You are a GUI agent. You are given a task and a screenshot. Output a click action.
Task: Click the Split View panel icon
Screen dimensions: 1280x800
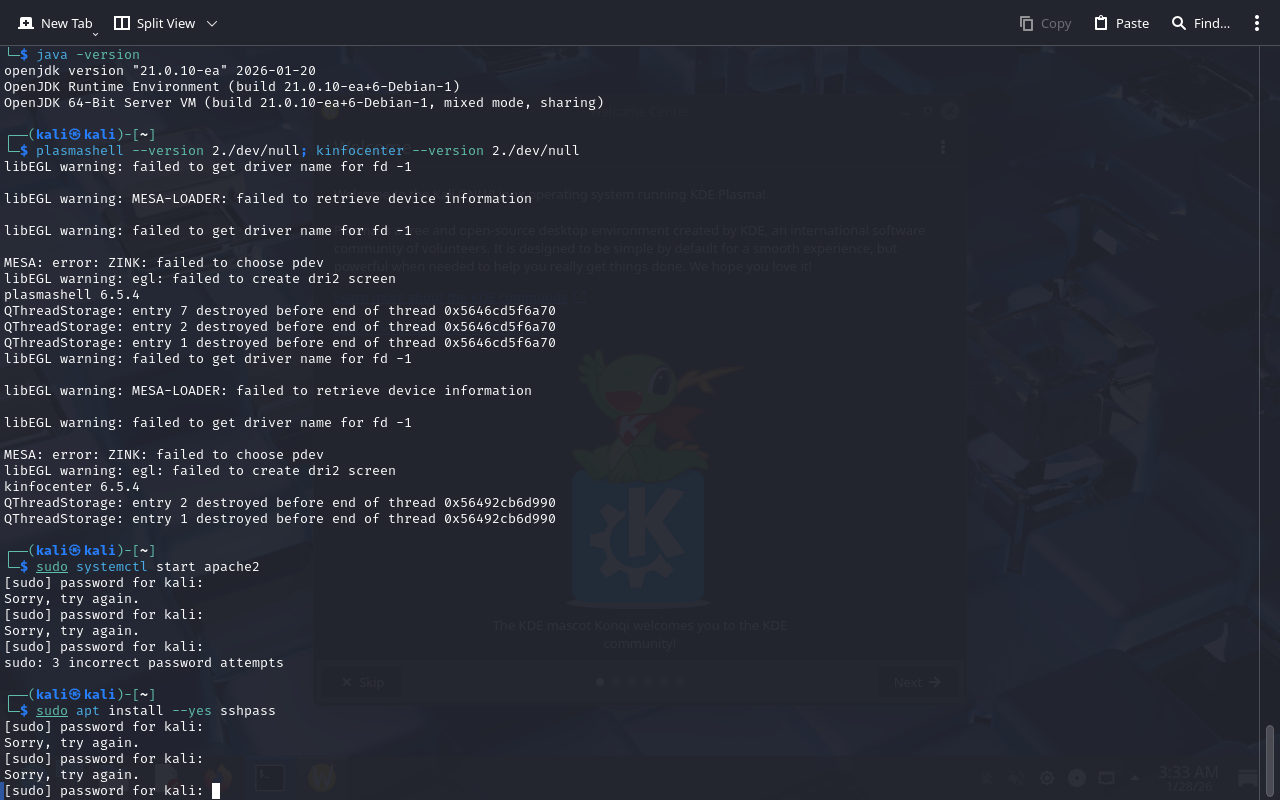click(x=122, y=23)
